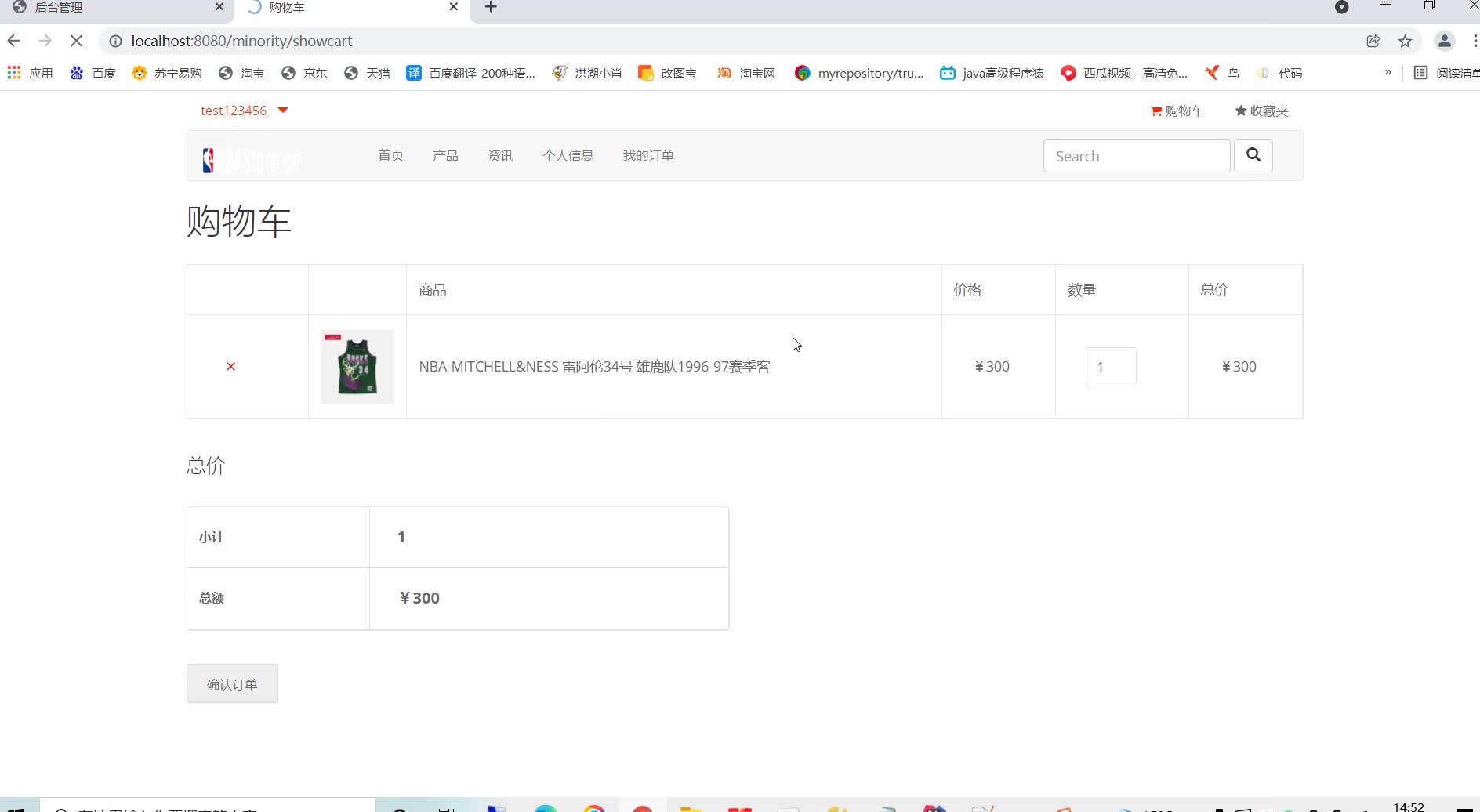
Task: Expand the hidden bookmarks chevron
Action: click(1388, 72)
